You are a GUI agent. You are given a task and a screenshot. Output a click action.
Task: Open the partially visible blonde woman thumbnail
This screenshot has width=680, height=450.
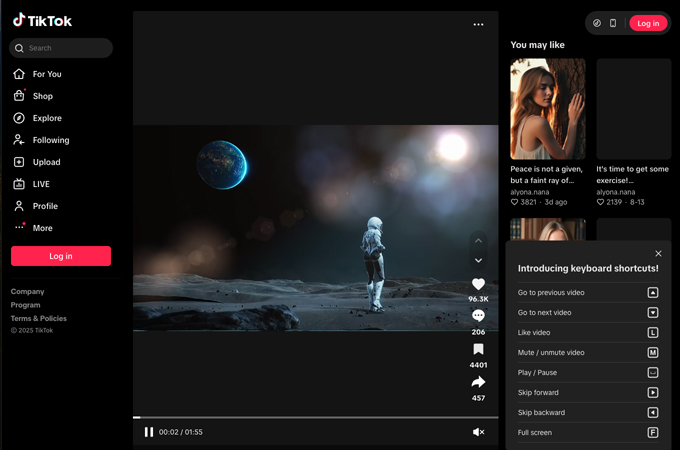coord(548,229)
